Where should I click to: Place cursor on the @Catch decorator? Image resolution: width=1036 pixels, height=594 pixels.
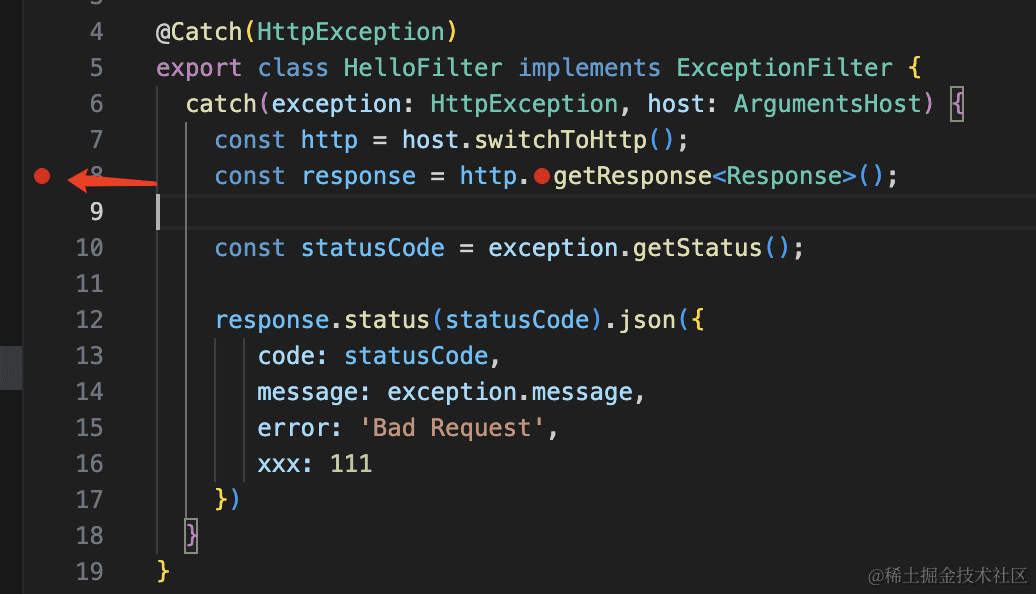pyautogui.click(x=199, y=32)
